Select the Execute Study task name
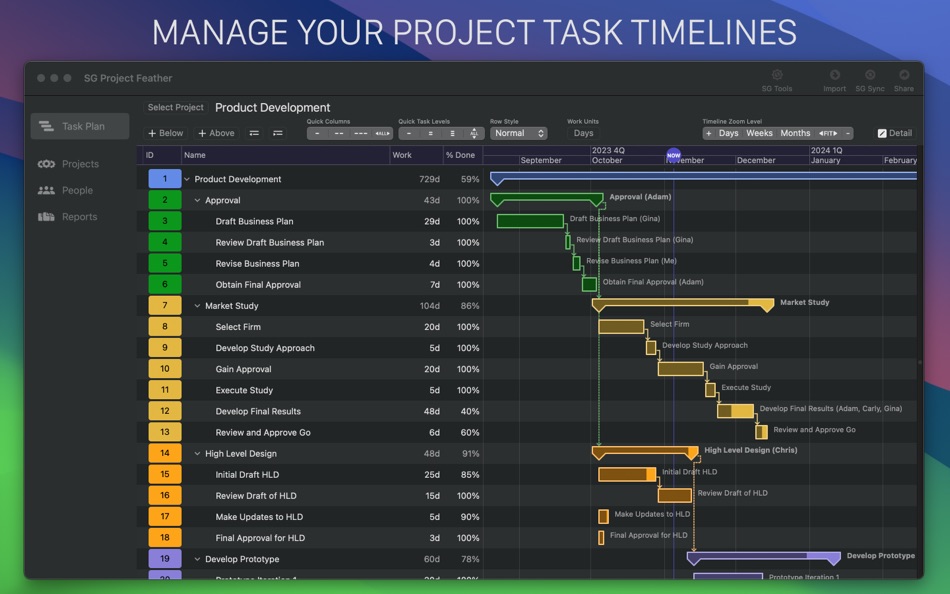Image resolution: width=950 pixels, height=594 pixels. tap(244, 390)
